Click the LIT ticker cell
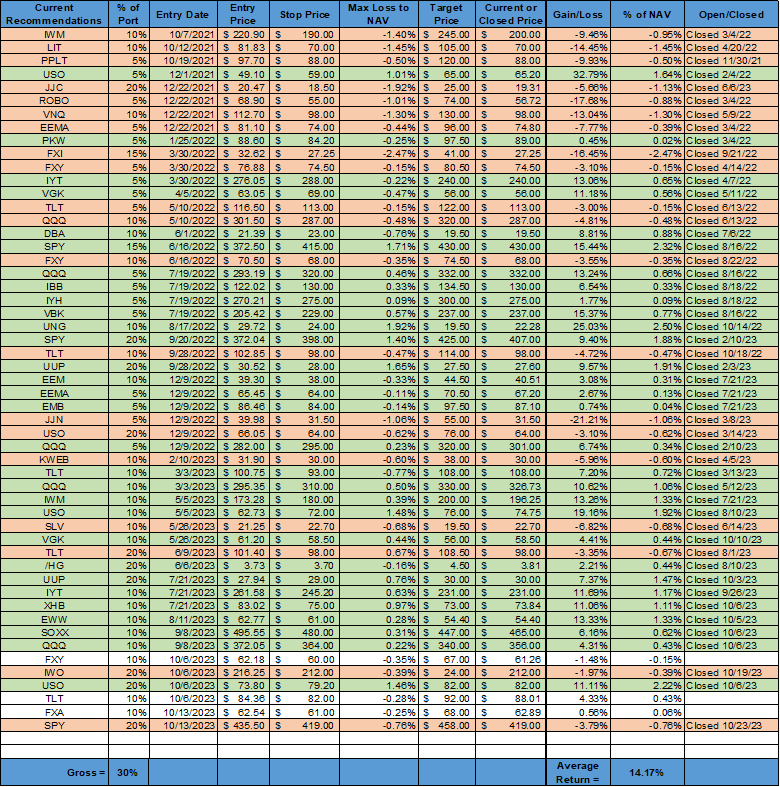Screen dimensions: 780x787 coord(54,48)
